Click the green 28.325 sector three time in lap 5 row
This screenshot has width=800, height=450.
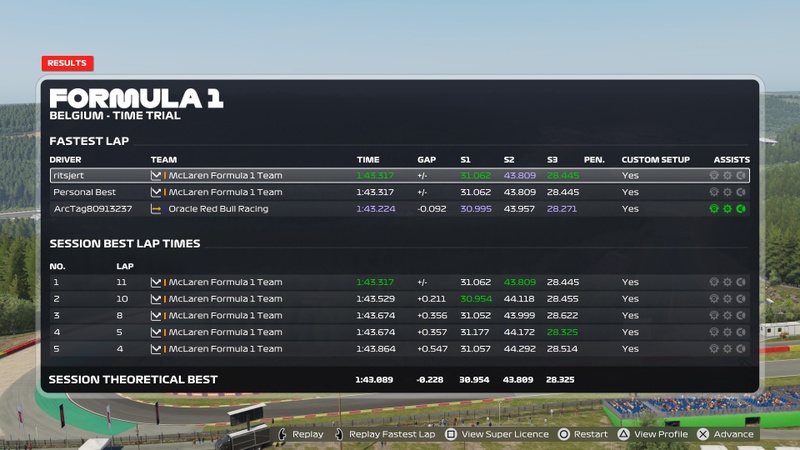562,332
